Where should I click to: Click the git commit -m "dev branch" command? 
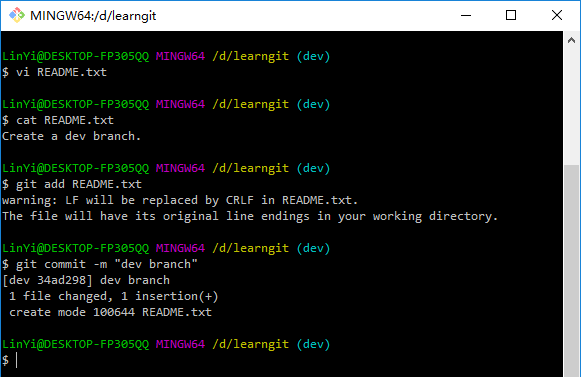[107, 264]
